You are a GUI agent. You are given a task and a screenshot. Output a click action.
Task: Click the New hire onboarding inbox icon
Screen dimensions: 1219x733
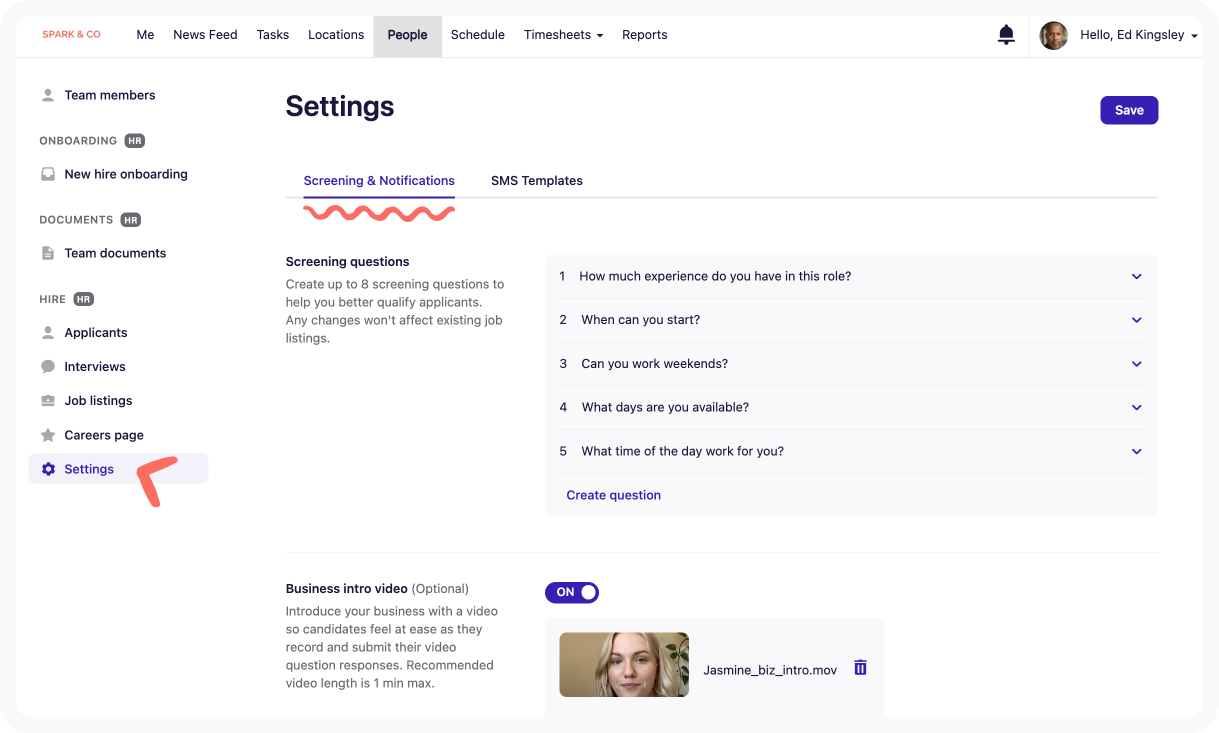click(48, 174)
